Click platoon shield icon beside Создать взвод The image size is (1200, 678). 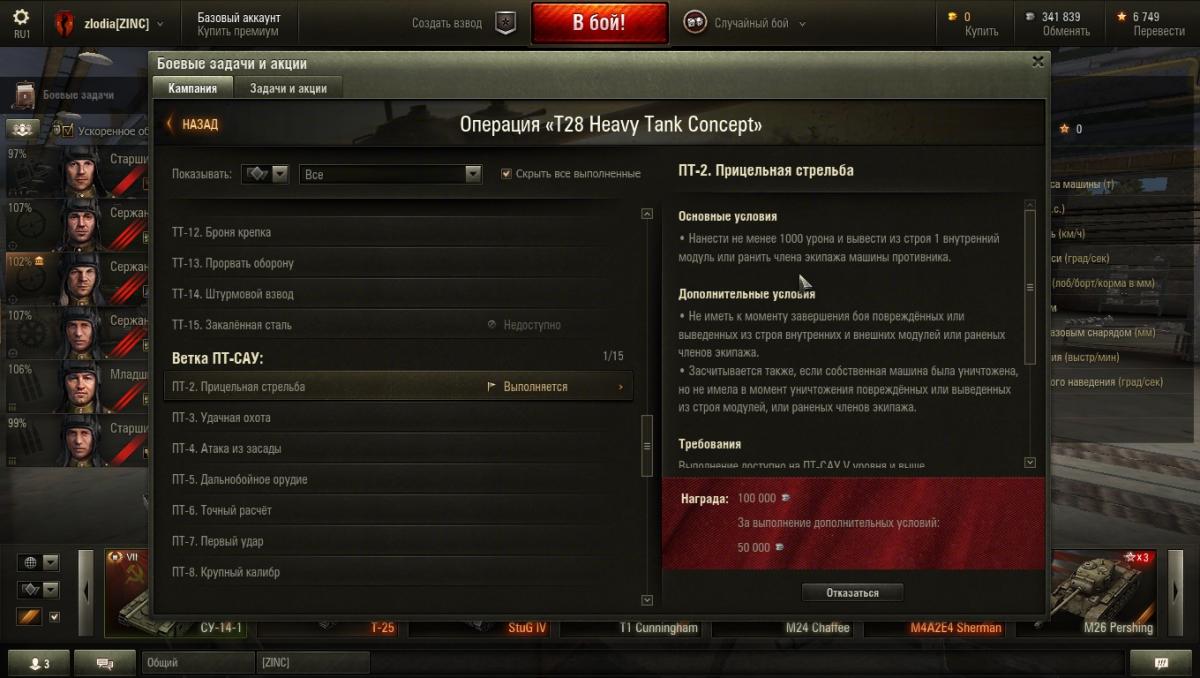(x=506, y=23)
